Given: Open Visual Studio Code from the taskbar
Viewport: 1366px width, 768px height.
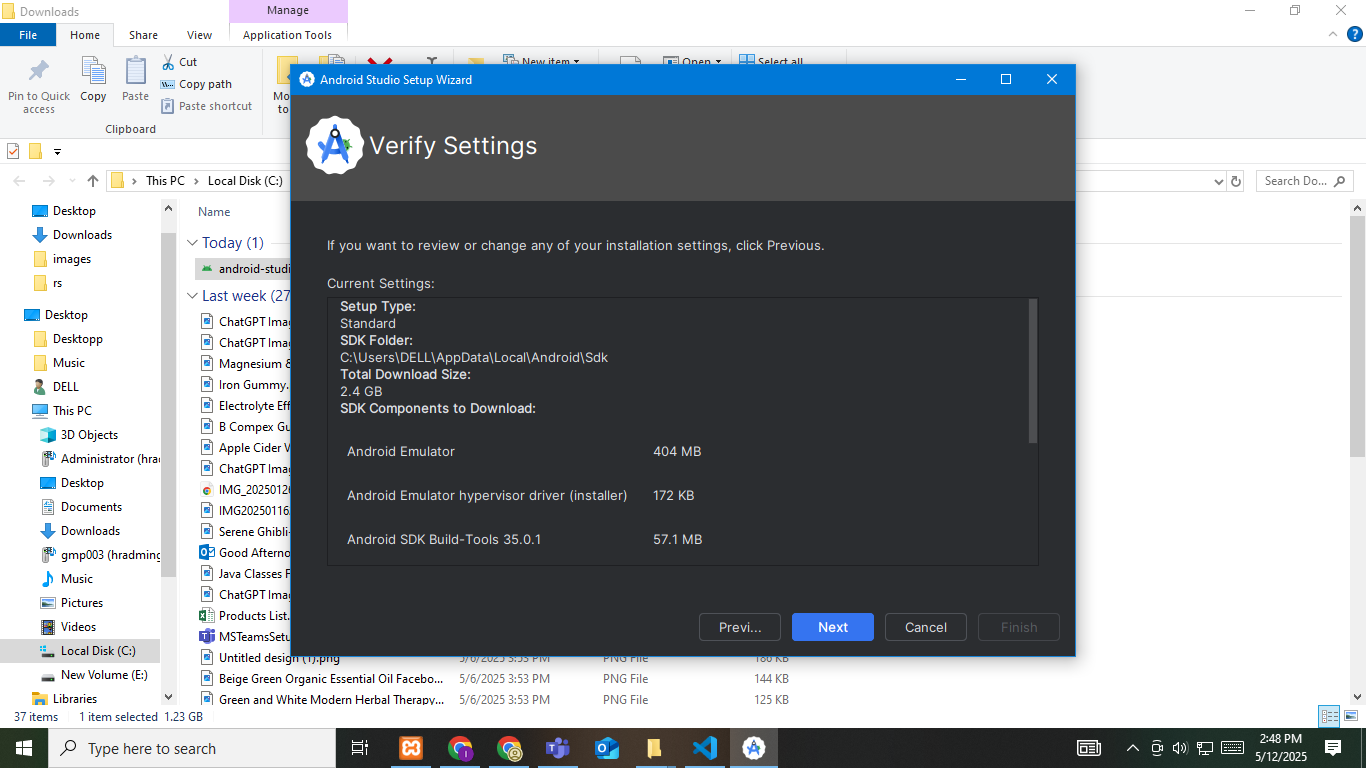Looking at the screenshot, I should [x=705, y=748].
